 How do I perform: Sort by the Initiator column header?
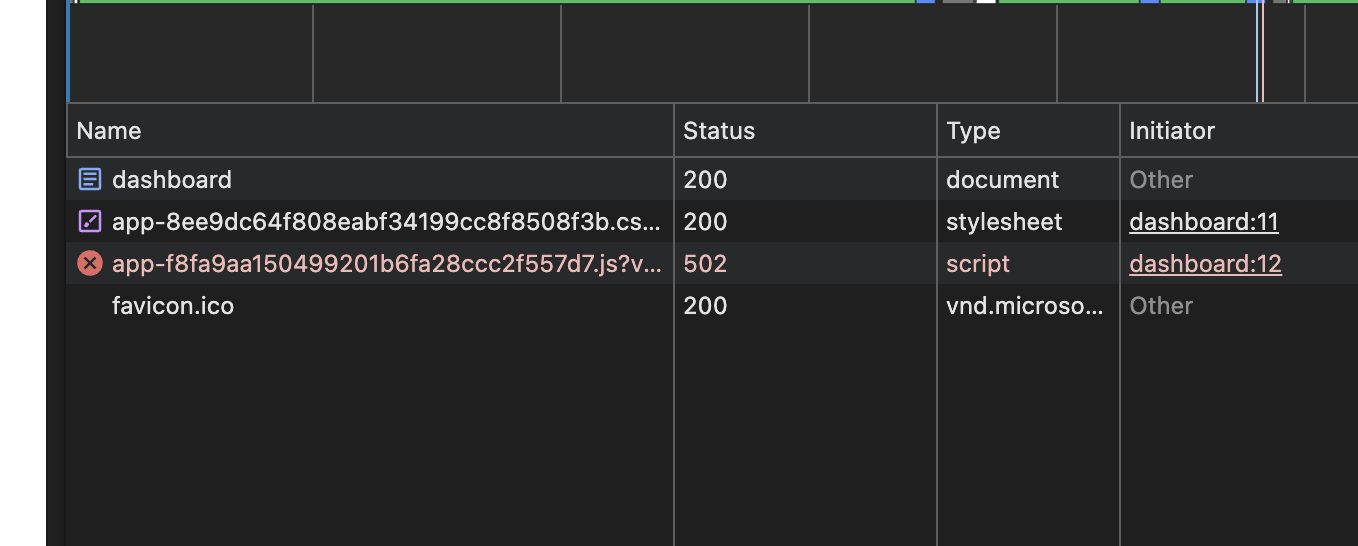[1171, 131]
